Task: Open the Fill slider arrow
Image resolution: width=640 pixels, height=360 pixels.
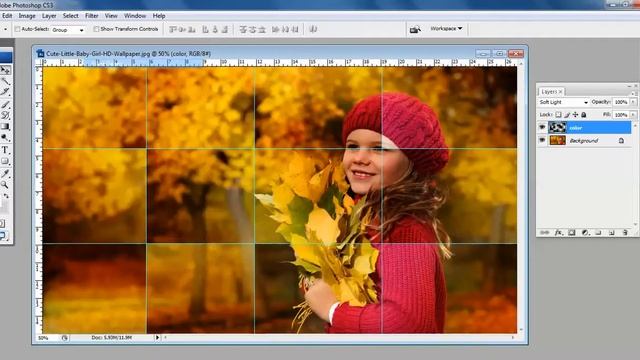Action: point(633,115)
